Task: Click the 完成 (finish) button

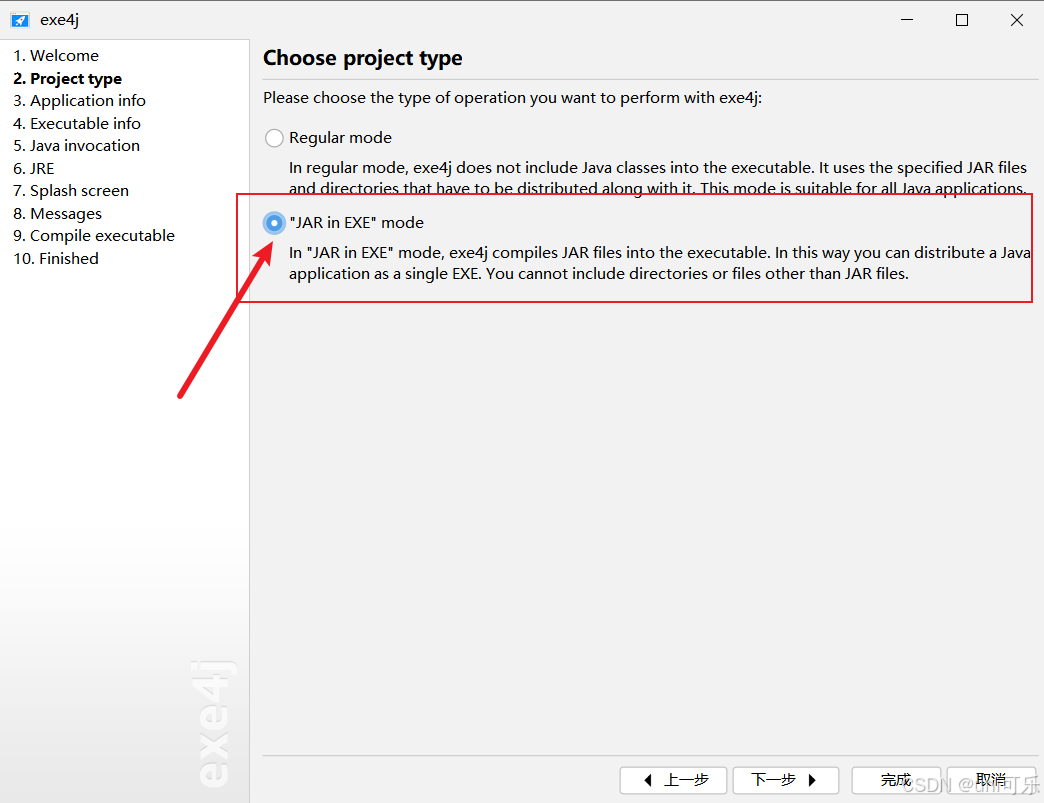Action: pos(896,780)
